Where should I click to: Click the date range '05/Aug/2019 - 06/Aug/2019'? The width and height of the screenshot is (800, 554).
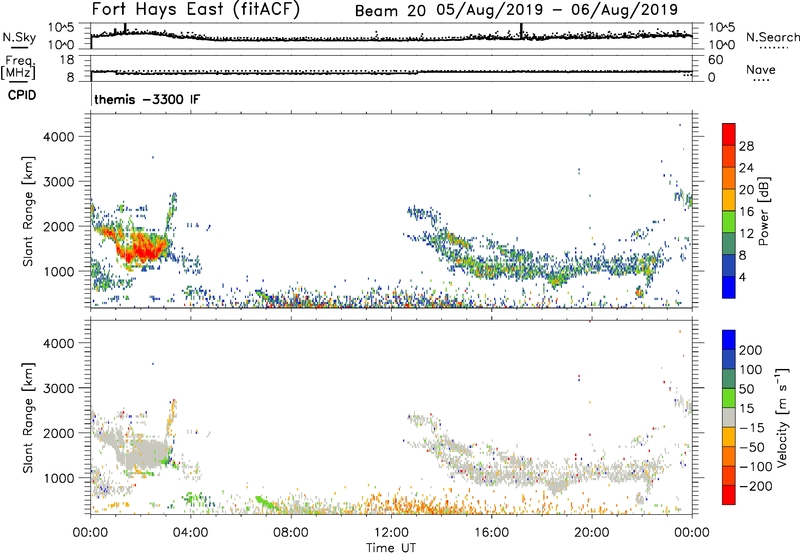pyautogui.click(x=557, y=10)
